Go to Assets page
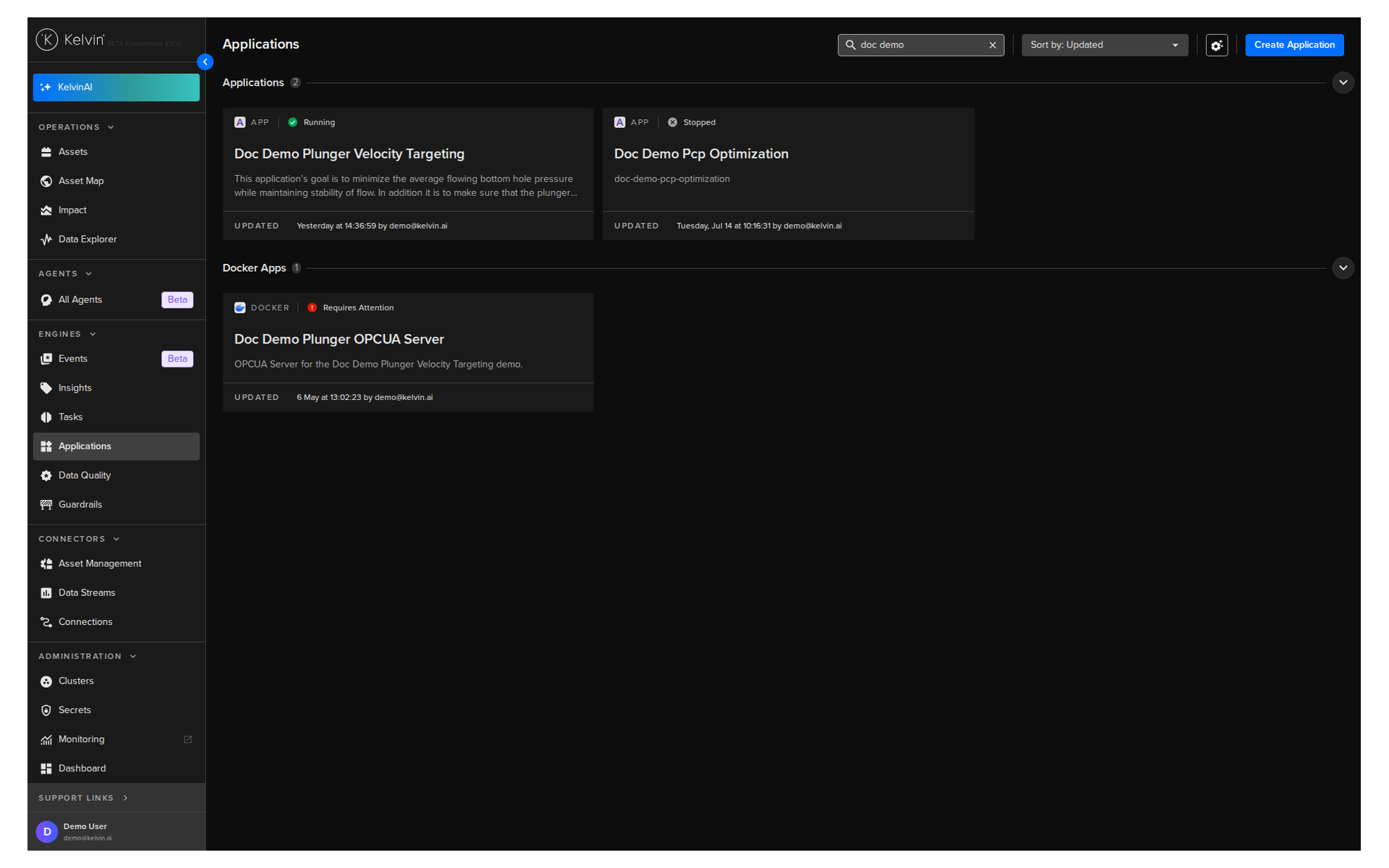 tap(116, 152)
